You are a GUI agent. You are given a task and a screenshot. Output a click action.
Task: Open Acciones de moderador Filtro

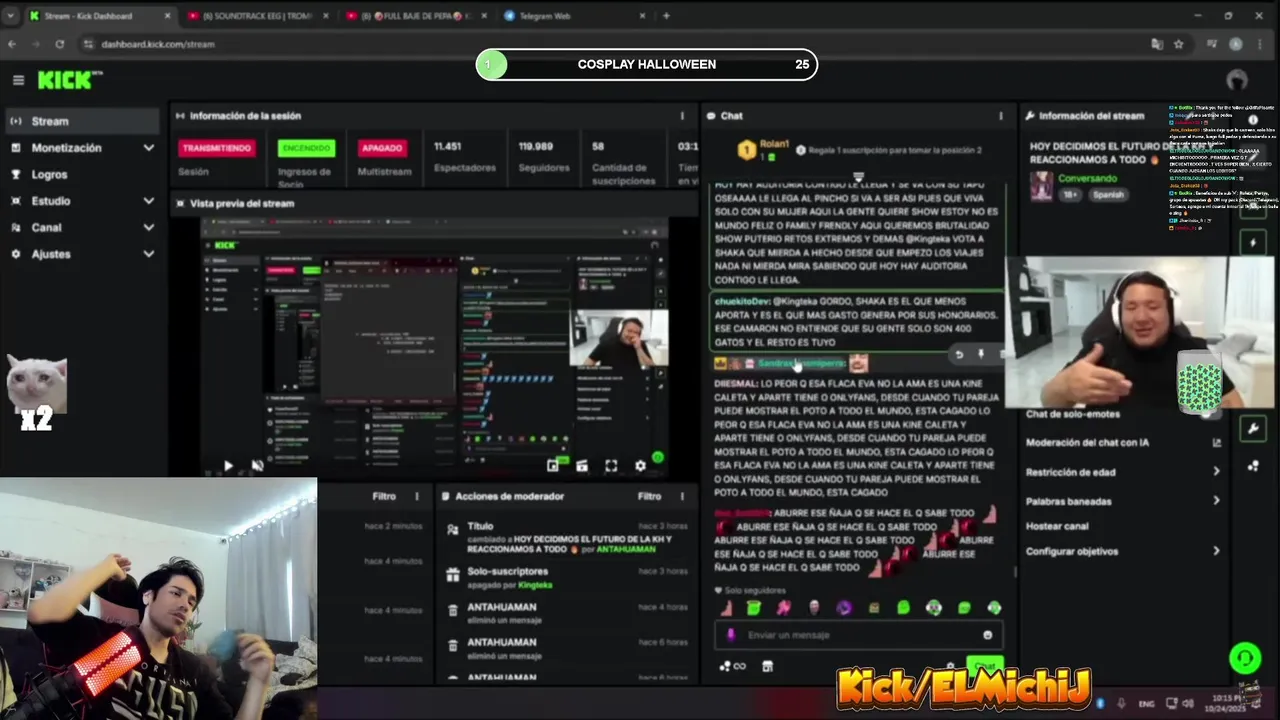pyautogui.click(x=649, y=496)
